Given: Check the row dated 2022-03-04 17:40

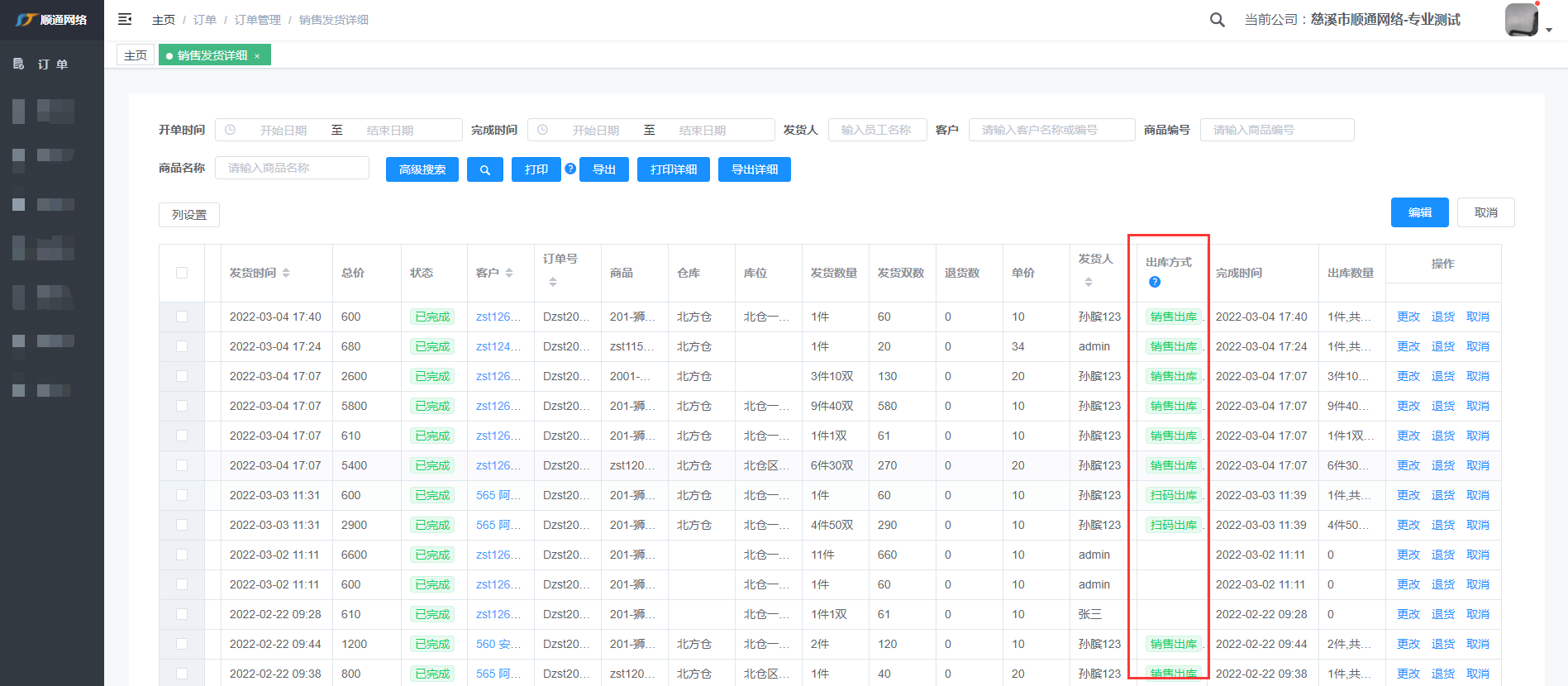Looking at the screenshot, I should pyautogui.click(x=182, y=317).
